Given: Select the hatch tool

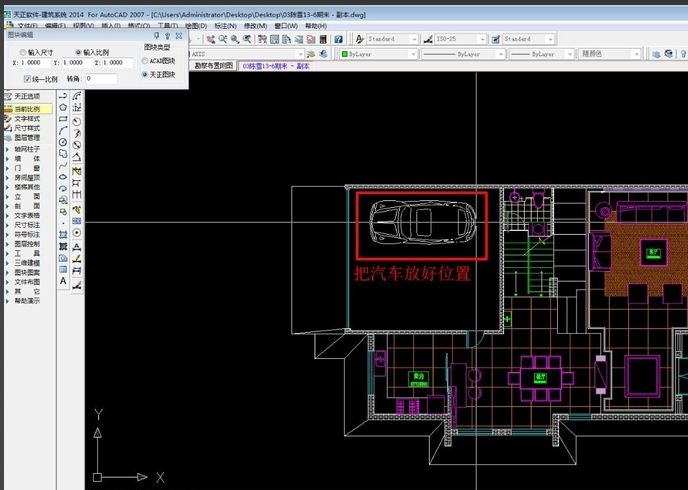Looking at the screenshot, I should pyautogui.click(x=63, y=235).
